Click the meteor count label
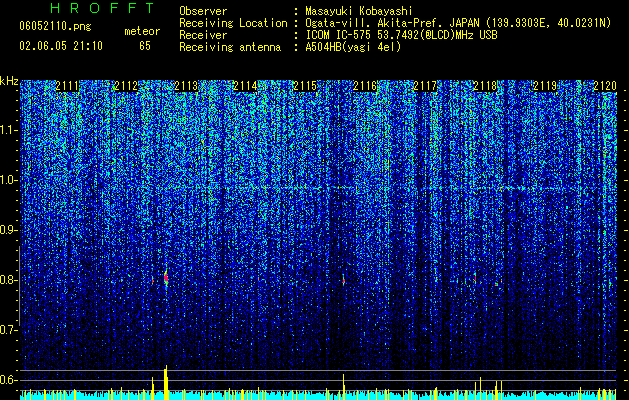Screen dimensions: 629x400 142,31
